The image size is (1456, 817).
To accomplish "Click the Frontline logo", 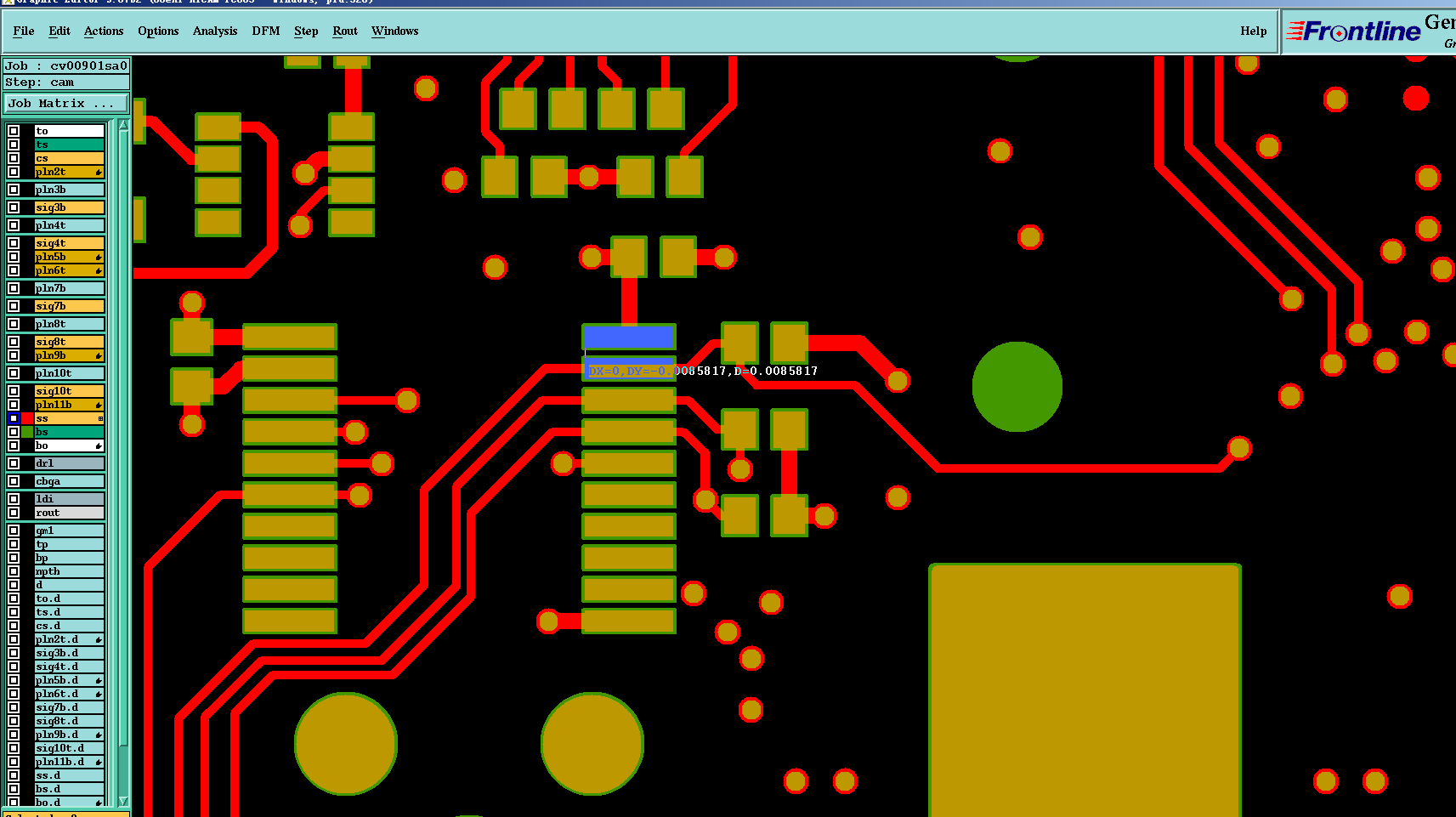I will [1353, 31].
